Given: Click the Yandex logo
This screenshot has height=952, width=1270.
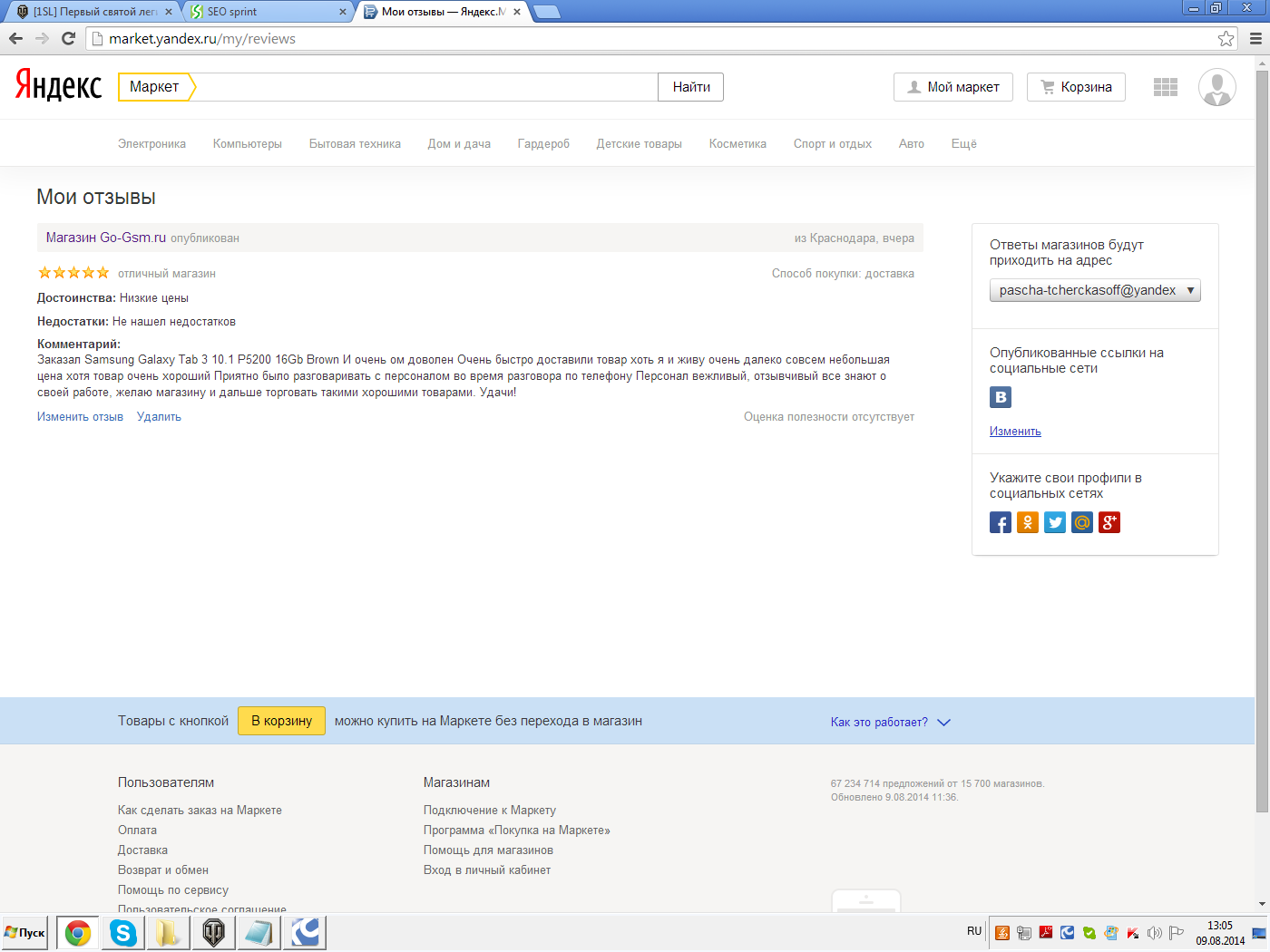Looking at the screenshot, I should click(x=59, y=85).
